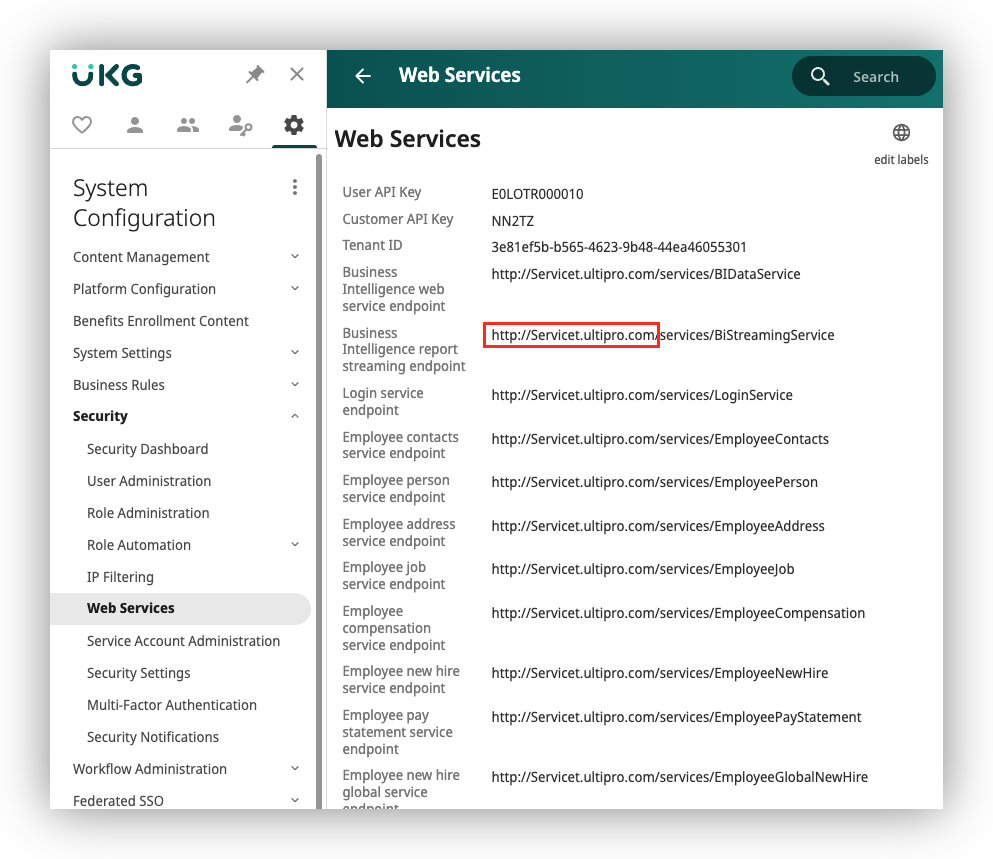This screenshot has height=859, width=993.
Task: Open Multi-Factor Authentication
Action: click(x=172, y=705)
